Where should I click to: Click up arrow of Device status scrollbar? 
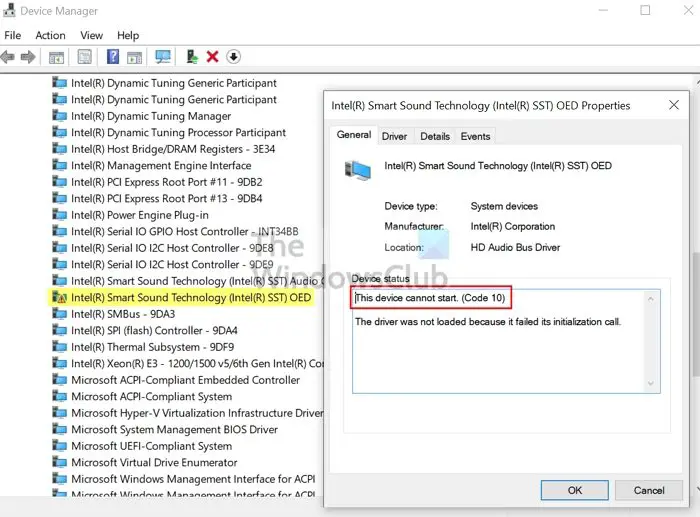click(651, 299)
